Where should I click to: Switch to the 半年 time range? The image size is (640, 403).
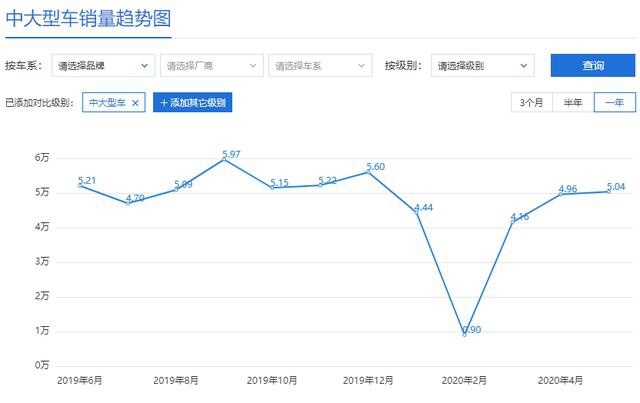pos(573,102)
